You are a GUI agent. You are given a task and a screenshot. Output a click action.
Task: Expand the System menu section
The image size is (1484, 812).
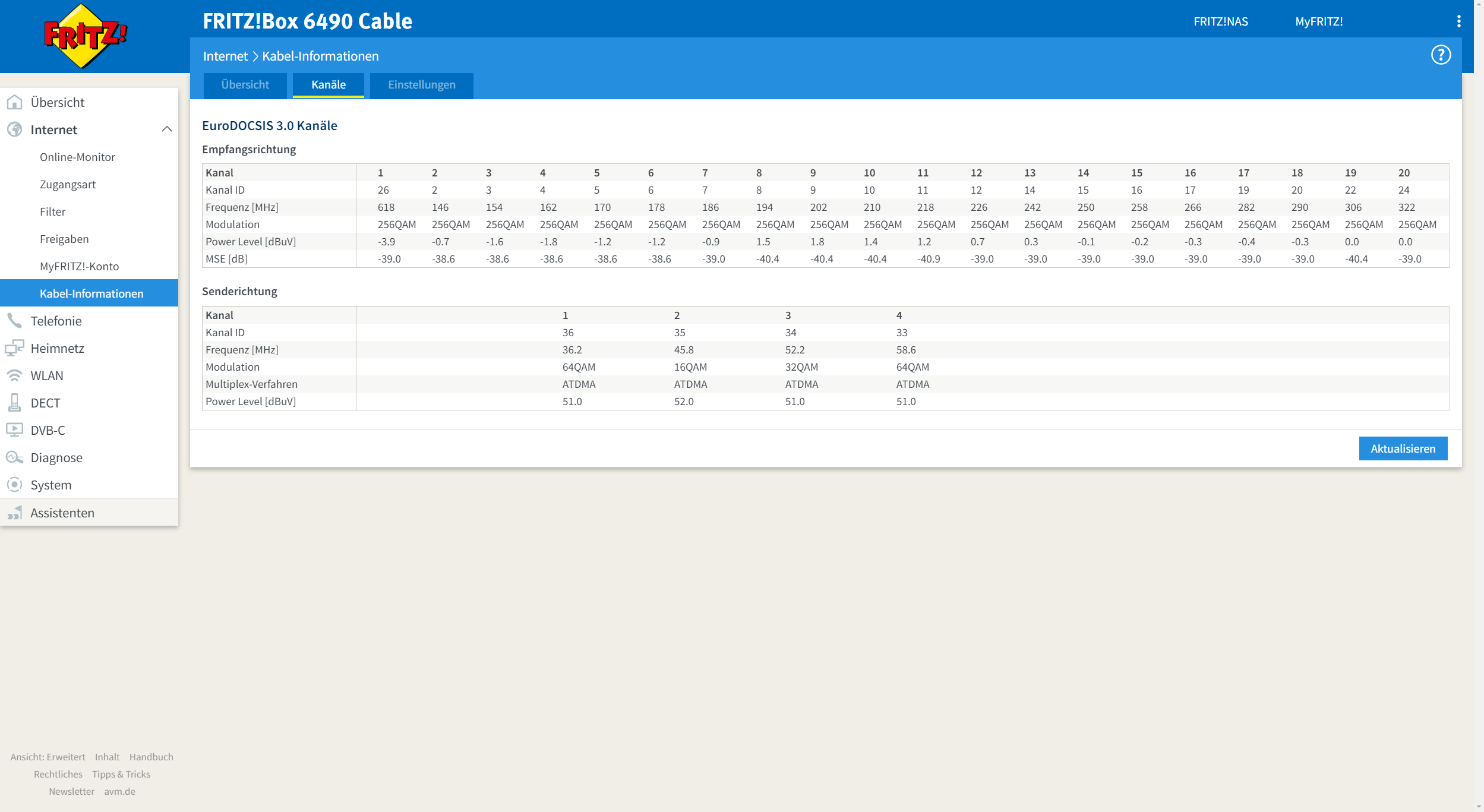pos(51,485)
